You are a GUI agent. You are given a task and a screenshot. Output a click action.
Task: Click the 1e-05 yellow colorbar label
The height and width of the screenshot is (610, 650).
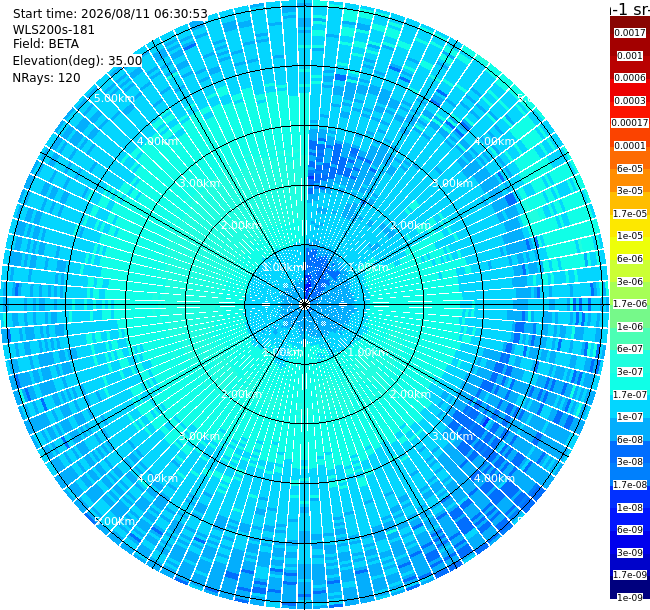630,236
